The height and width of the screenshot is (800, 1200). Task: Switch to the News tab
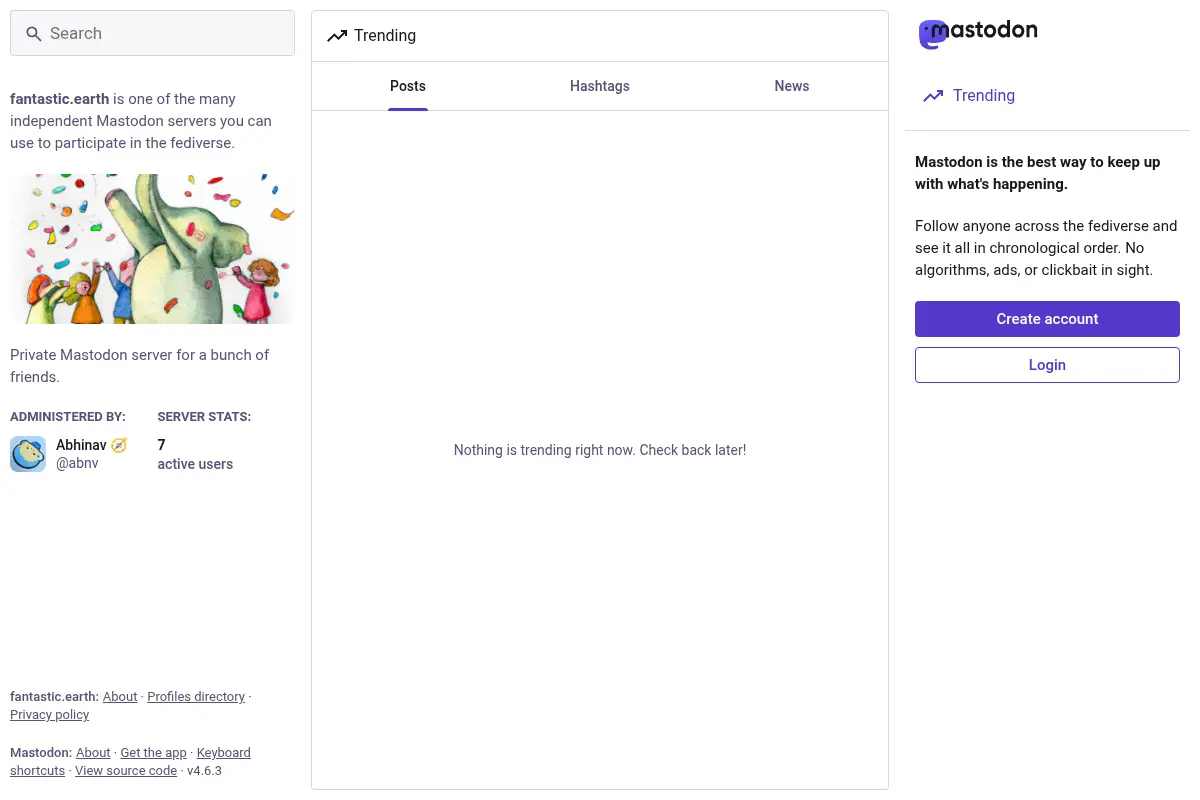(792, 86)
